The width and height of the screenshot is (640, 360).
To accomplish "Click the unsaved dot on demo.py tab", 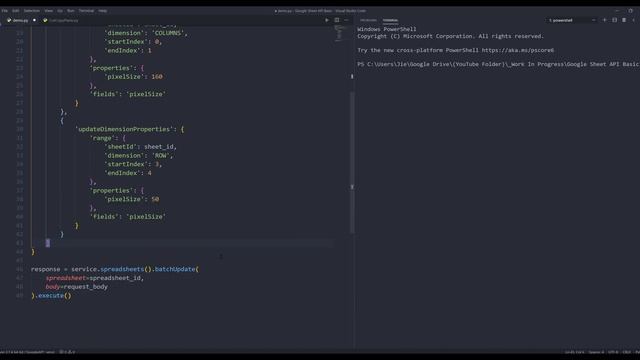I will click(34, 20).
